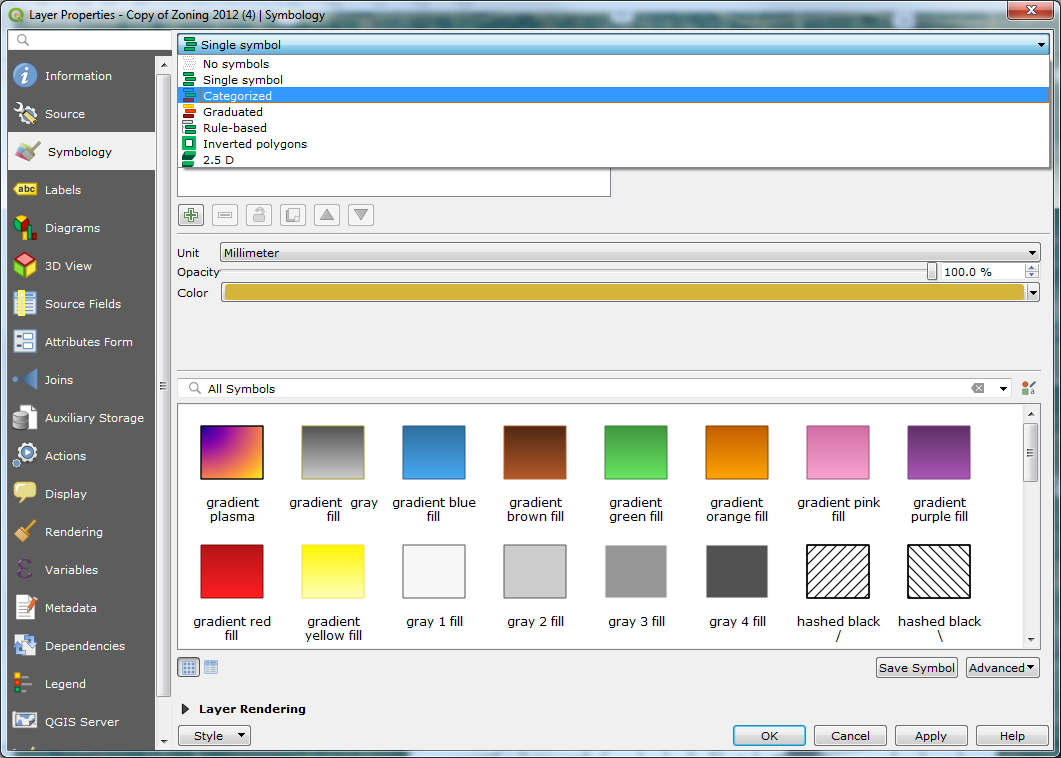Click the yellow Color swatch bar
Image resolution: width=1061 pixels, height=758 pixels.
(x=624, y=292)
